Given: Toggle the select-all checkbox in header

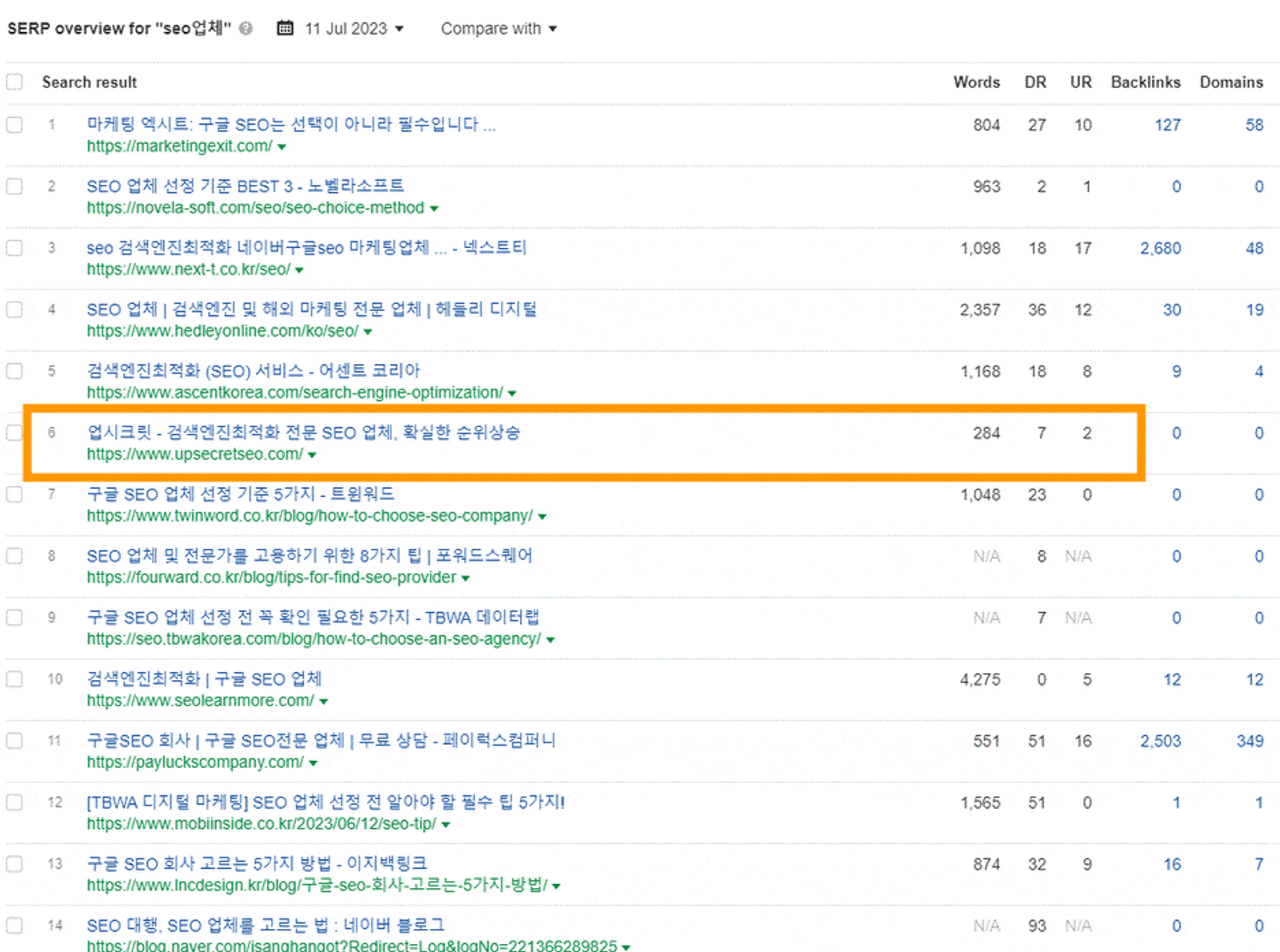Looking at the screenshot, I should pos(14,82).
